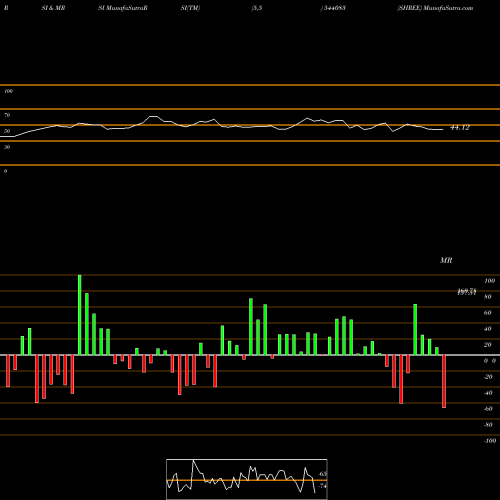Click the "SI MunafaSutraR" header text

pyautogui.click(x=123, y=8)
